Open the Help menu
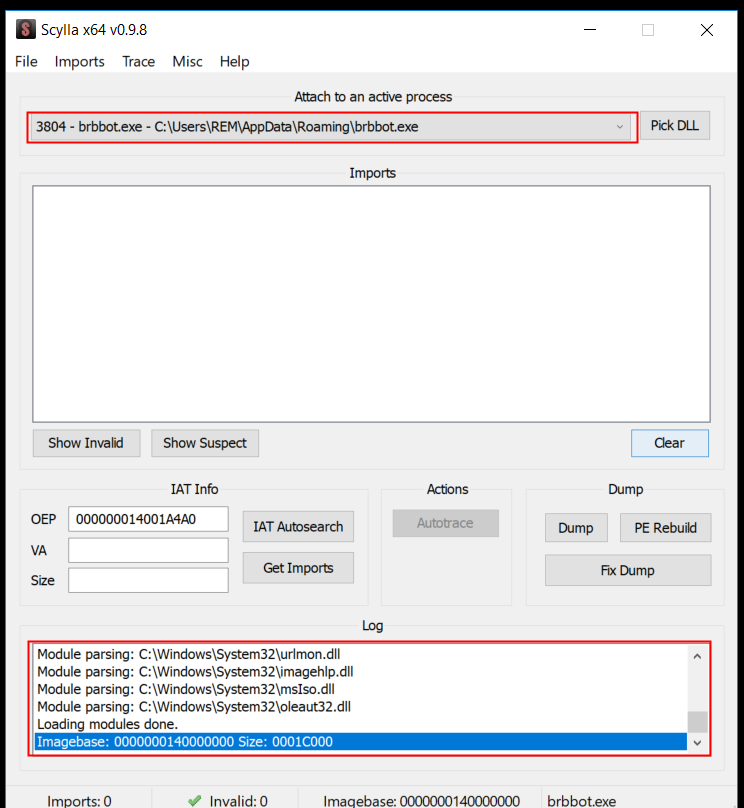 [234, 61]
